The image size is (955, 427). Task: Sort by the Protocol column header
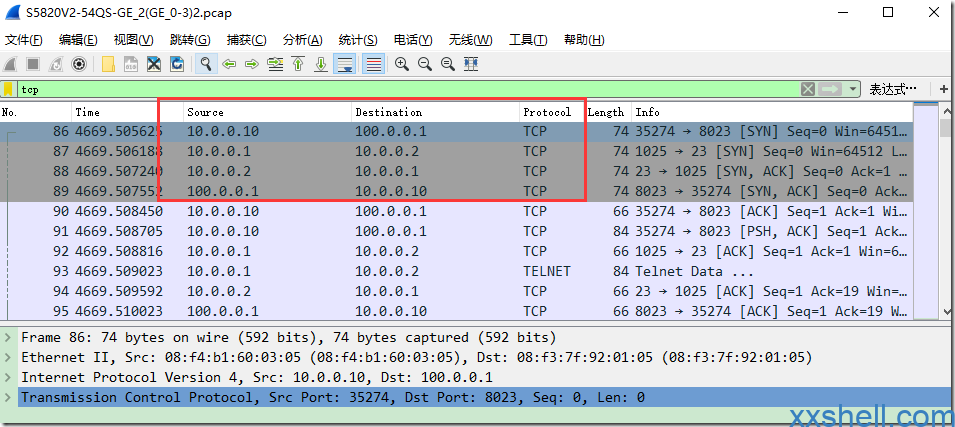coord(553,112)
